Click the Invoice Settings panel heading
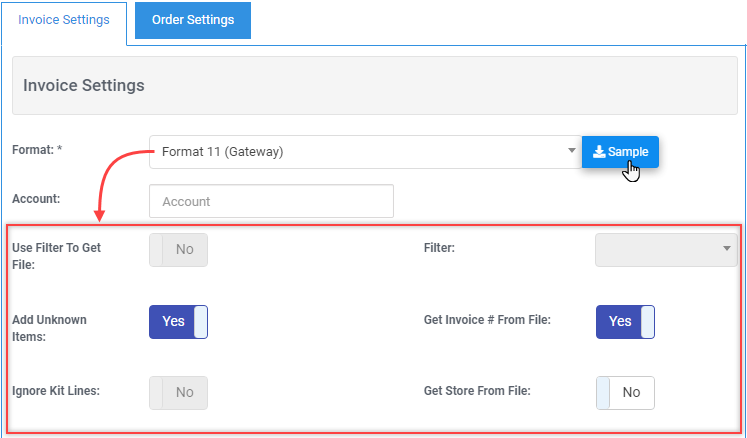The image size is (747, 438). [84, 86]
